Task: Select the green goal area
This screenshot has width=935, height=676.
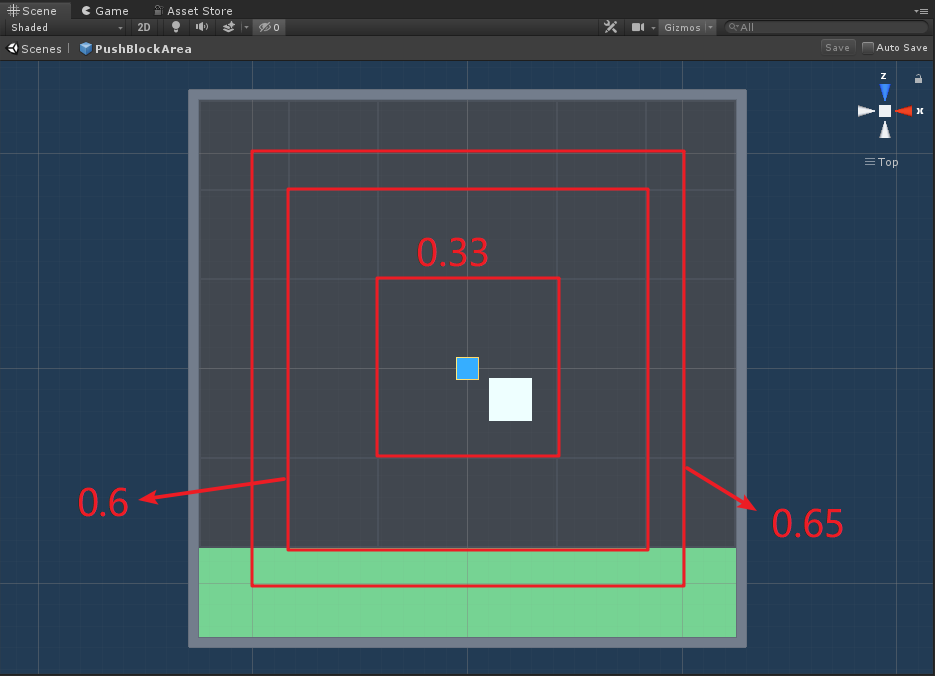Action: coord(468,593)
